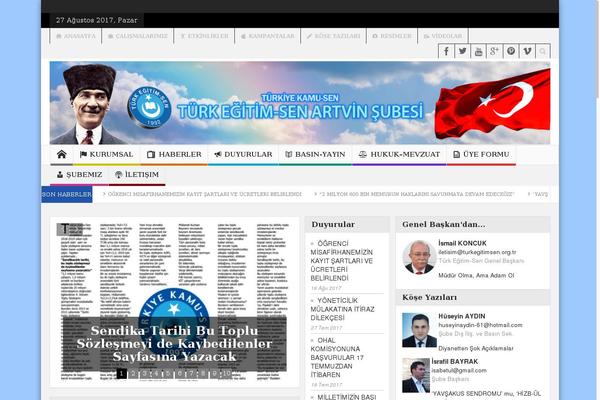Open announcement OHAL KOMİSYONUNA BAŞVURULAR
600x400 pixels.
[x=337, y=357]
